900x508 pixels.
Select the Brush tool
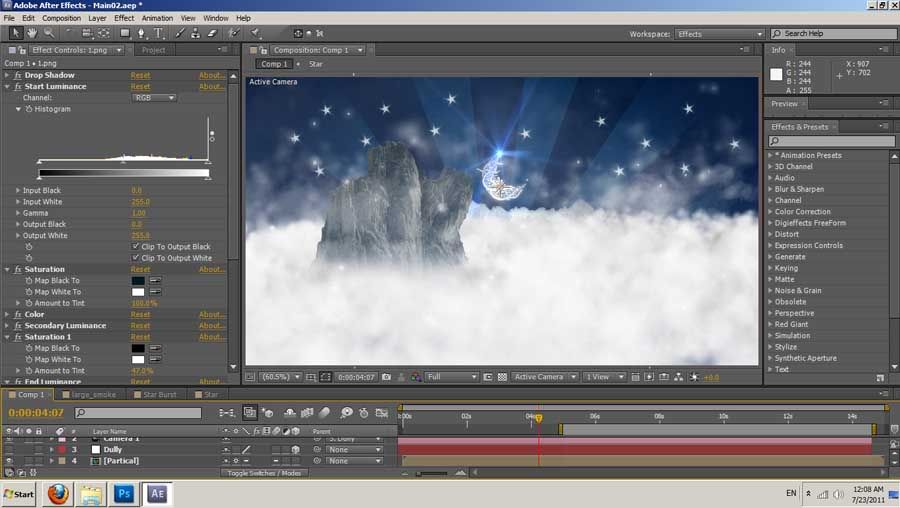(180, 33)
